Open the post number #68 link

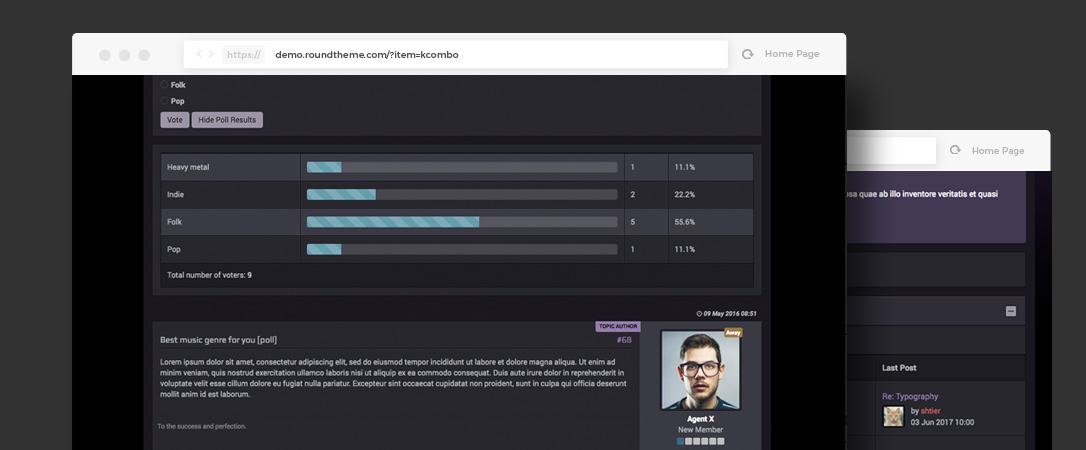624,340
